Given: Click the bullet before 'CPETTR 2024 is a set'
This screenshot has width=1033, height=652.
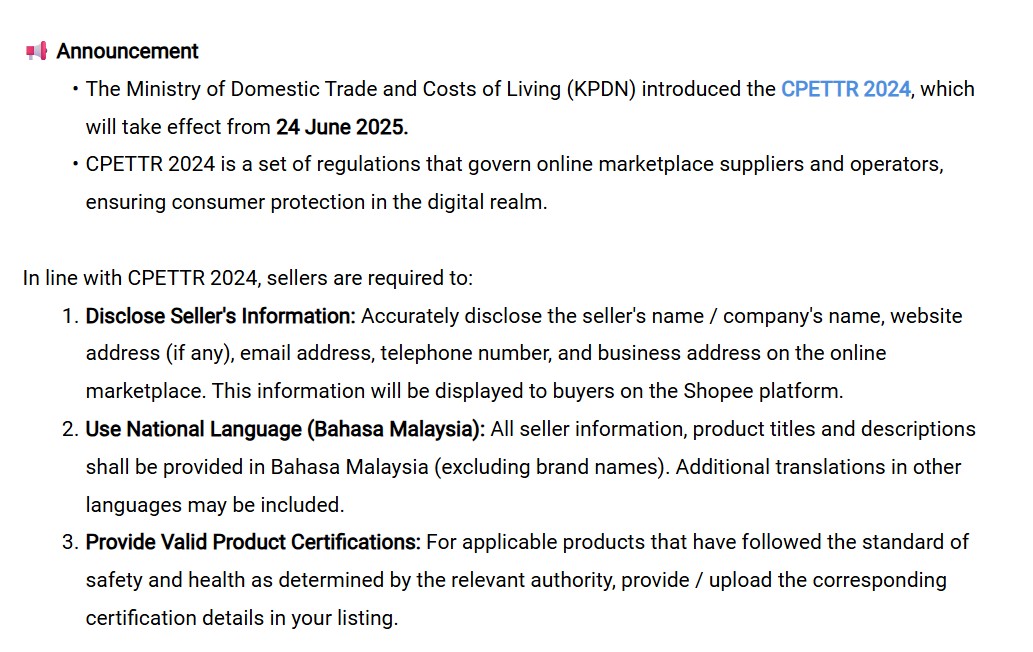Looking at the screenshot, I should (75, 164).
